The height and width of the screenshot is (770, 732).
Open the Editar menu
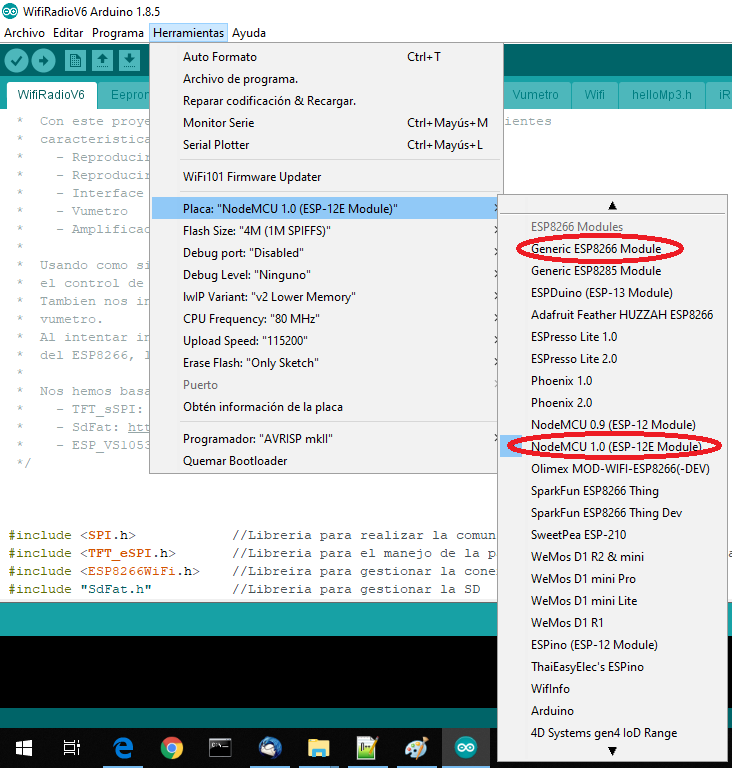tap(68, 33)
